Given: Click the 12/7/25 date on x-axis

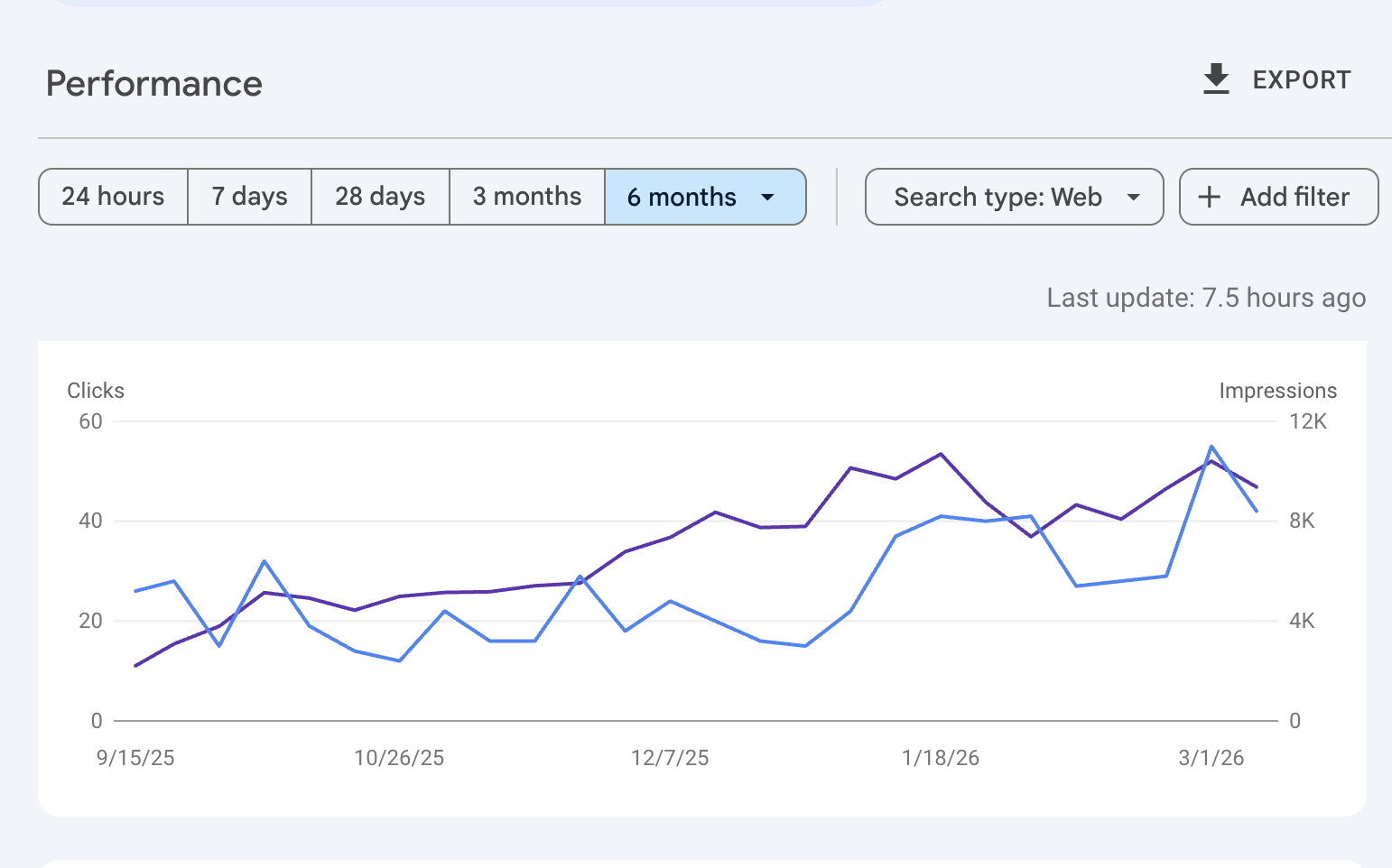Looking at the screenshot, I should point(670,758).
